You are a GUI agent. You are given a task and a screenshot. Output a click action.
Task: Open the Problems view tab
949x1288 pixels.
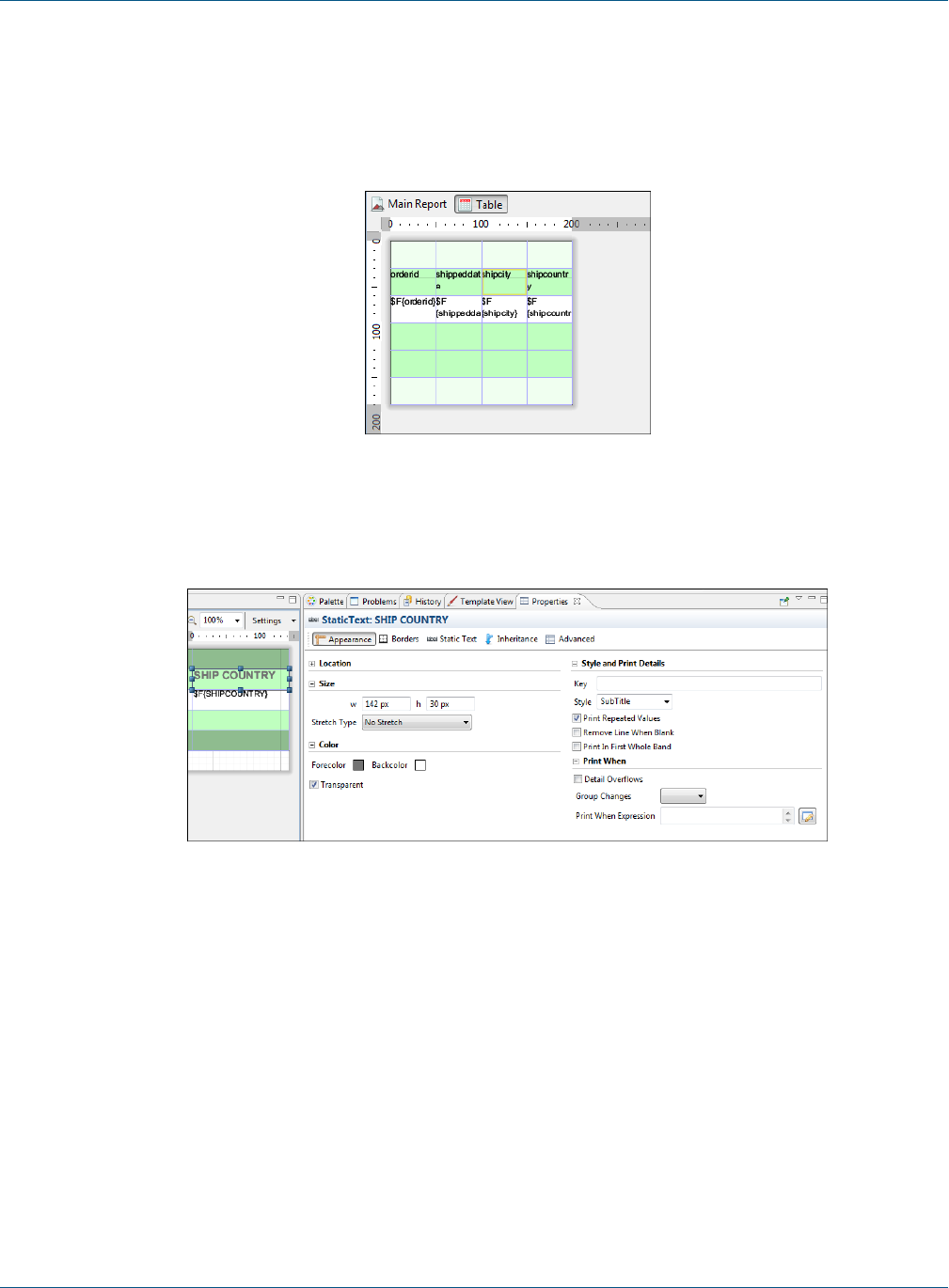pyautogui.click(x=373, y=602)
